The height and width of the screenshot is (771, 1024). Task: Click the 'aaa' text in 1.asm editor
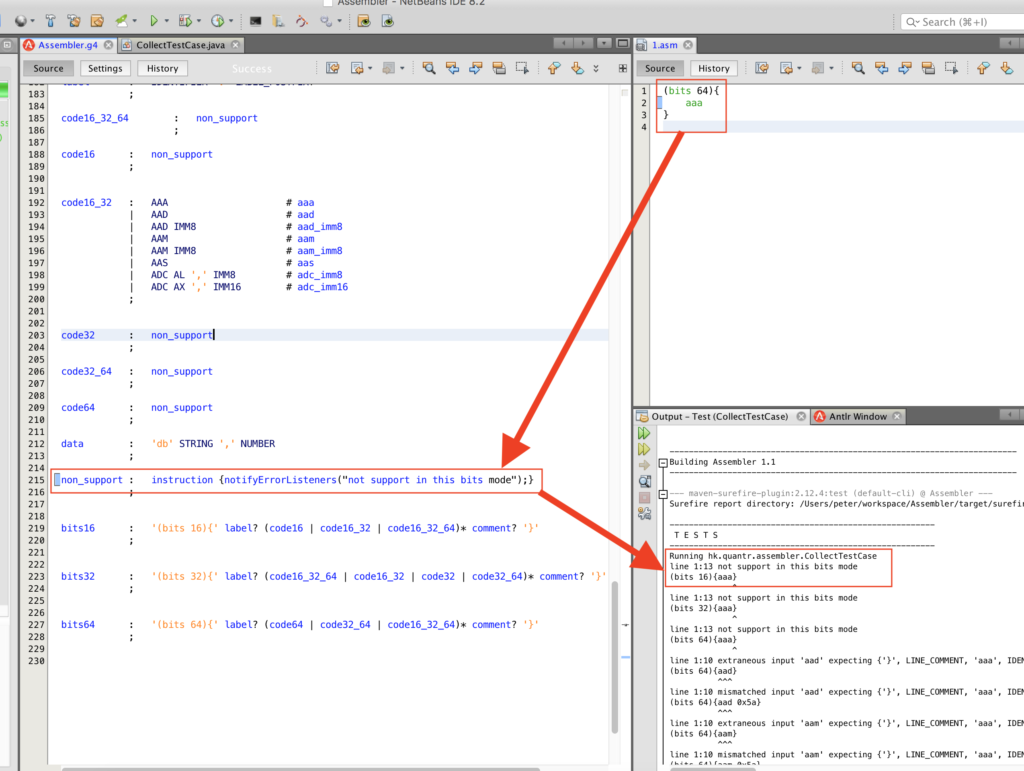[694, 103]
